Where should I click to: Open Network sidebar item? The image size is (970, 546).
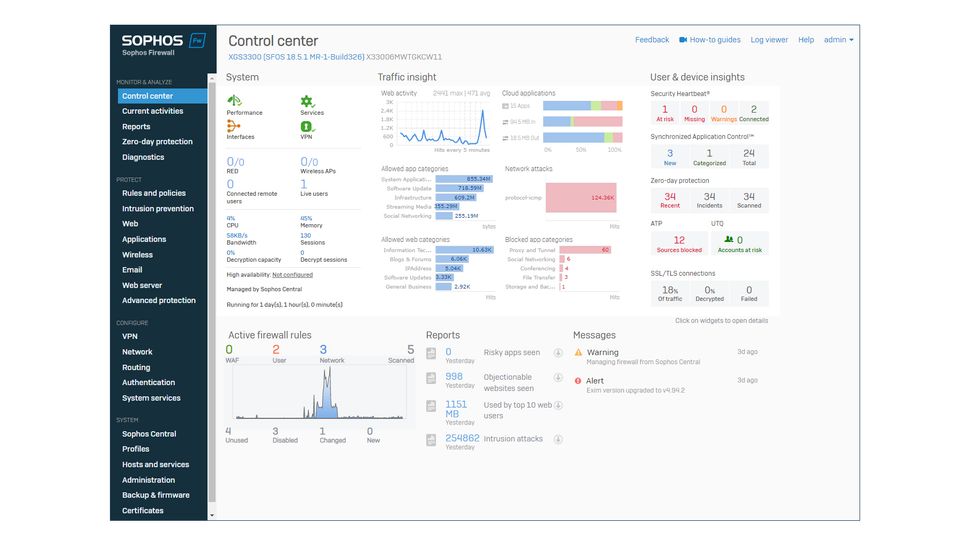tap(137, 352)
